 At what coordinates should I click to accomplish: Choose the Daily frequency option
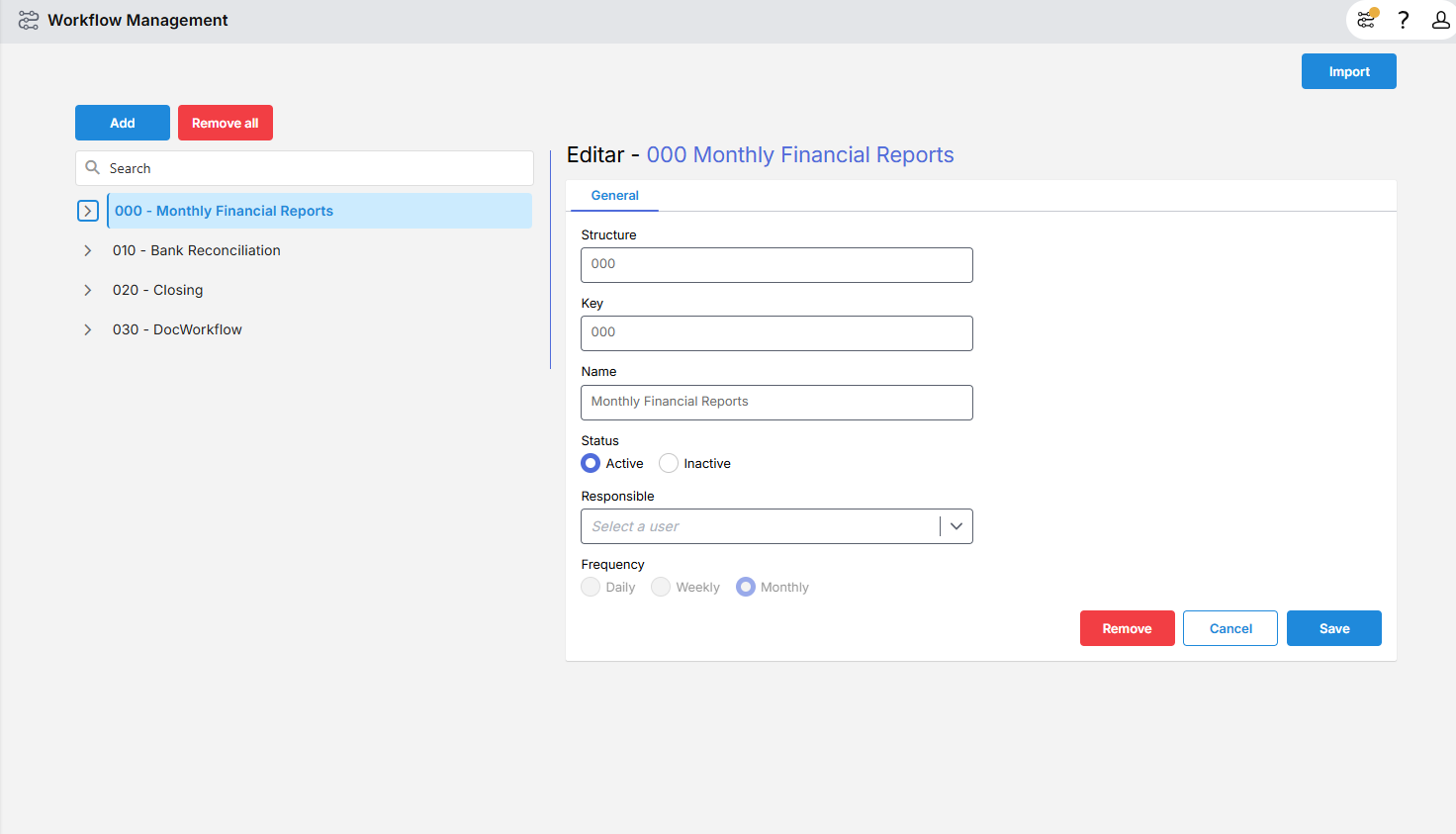click(591, 587)
